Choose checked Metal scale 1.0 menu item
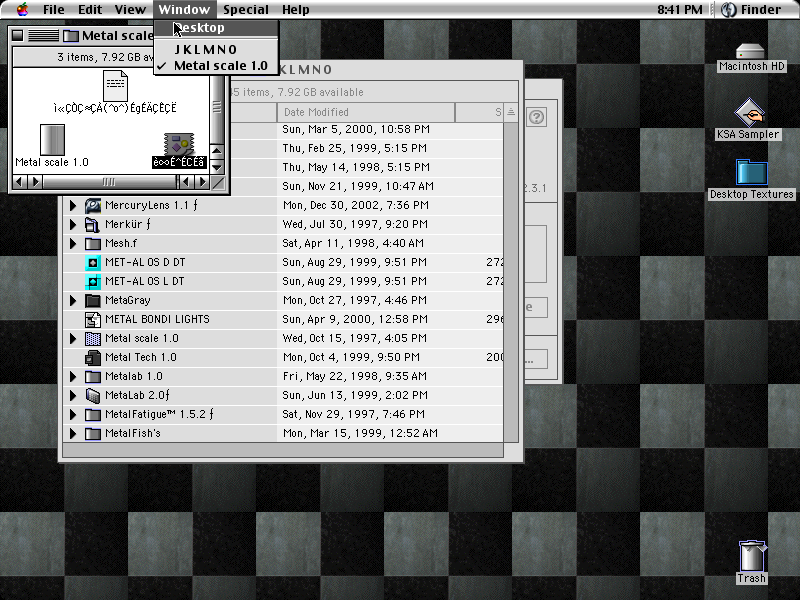Image resolution: width=800 pixels, height=600 pixels. click(216, 66)
